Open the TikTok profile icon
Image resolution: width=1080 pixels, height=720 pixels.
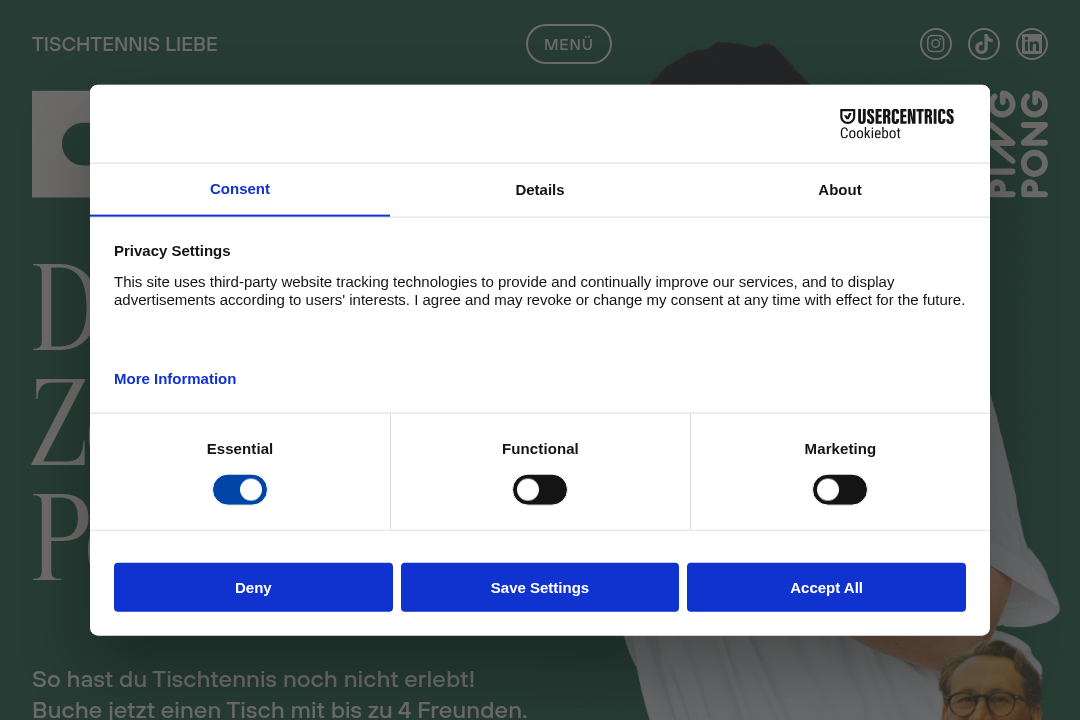point(984,44)
